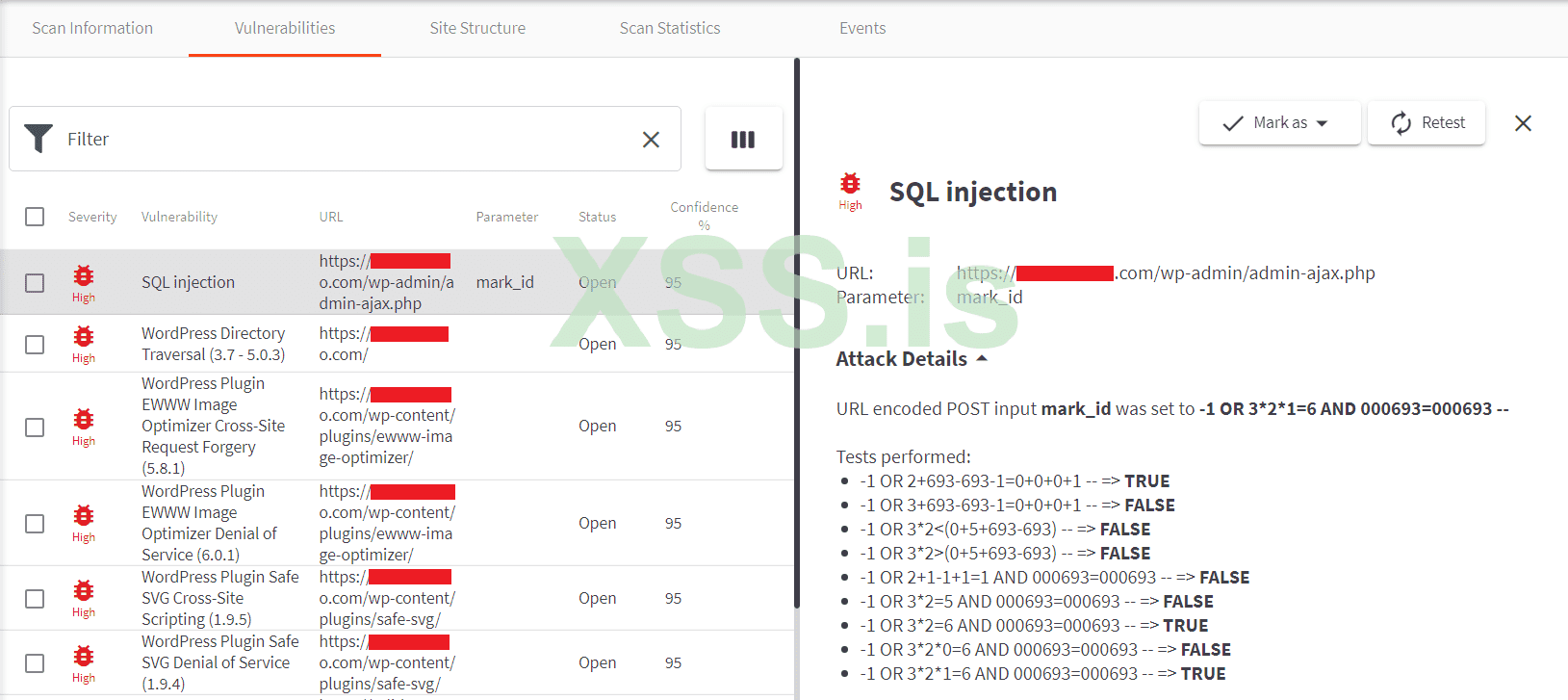This screenshot has width=1568, height=700.
Task: Click into the Filter input field
Action: tap(347, 140)
